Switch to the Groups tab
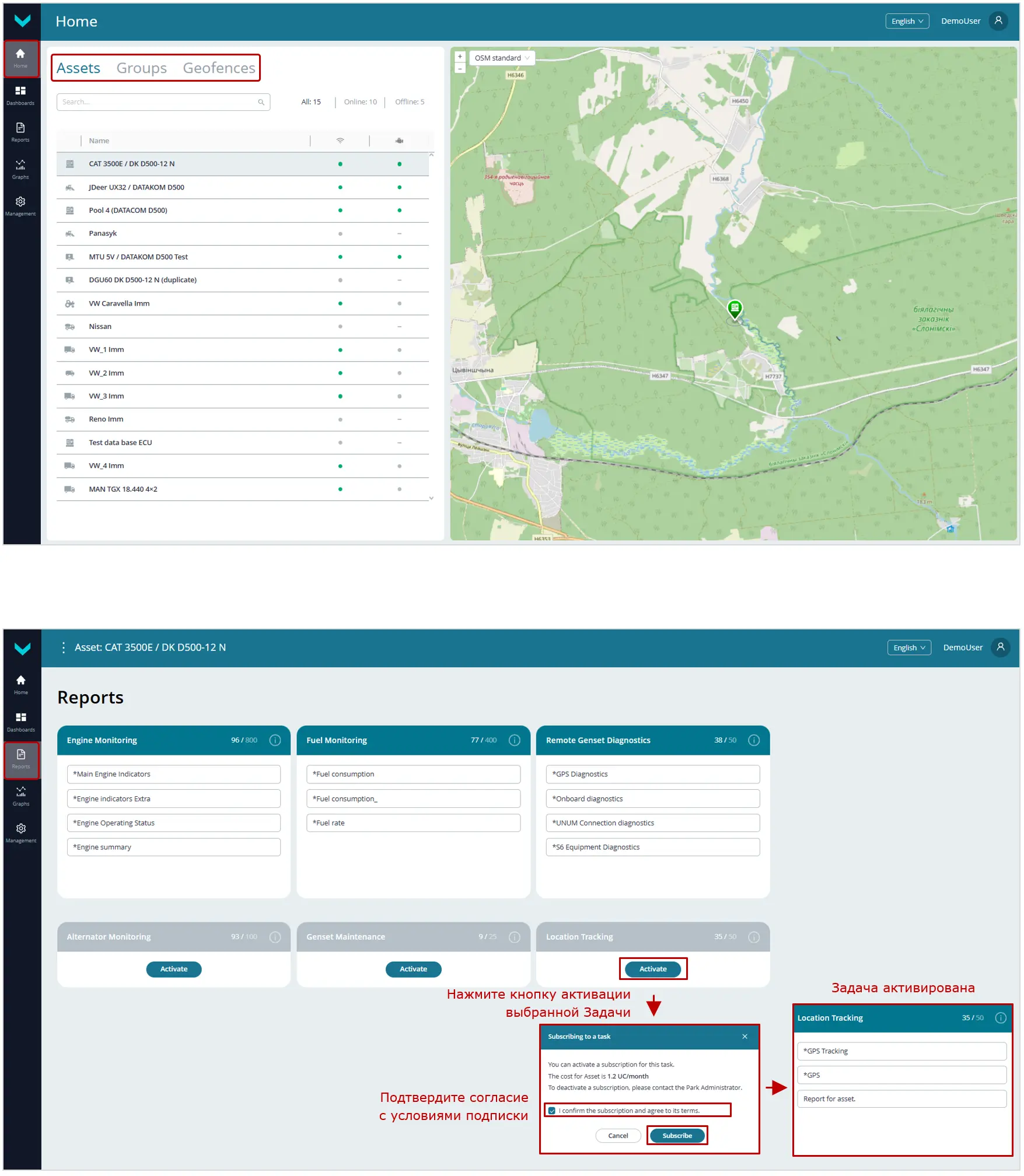The image size is (1024, 1176). coord(141,68)
